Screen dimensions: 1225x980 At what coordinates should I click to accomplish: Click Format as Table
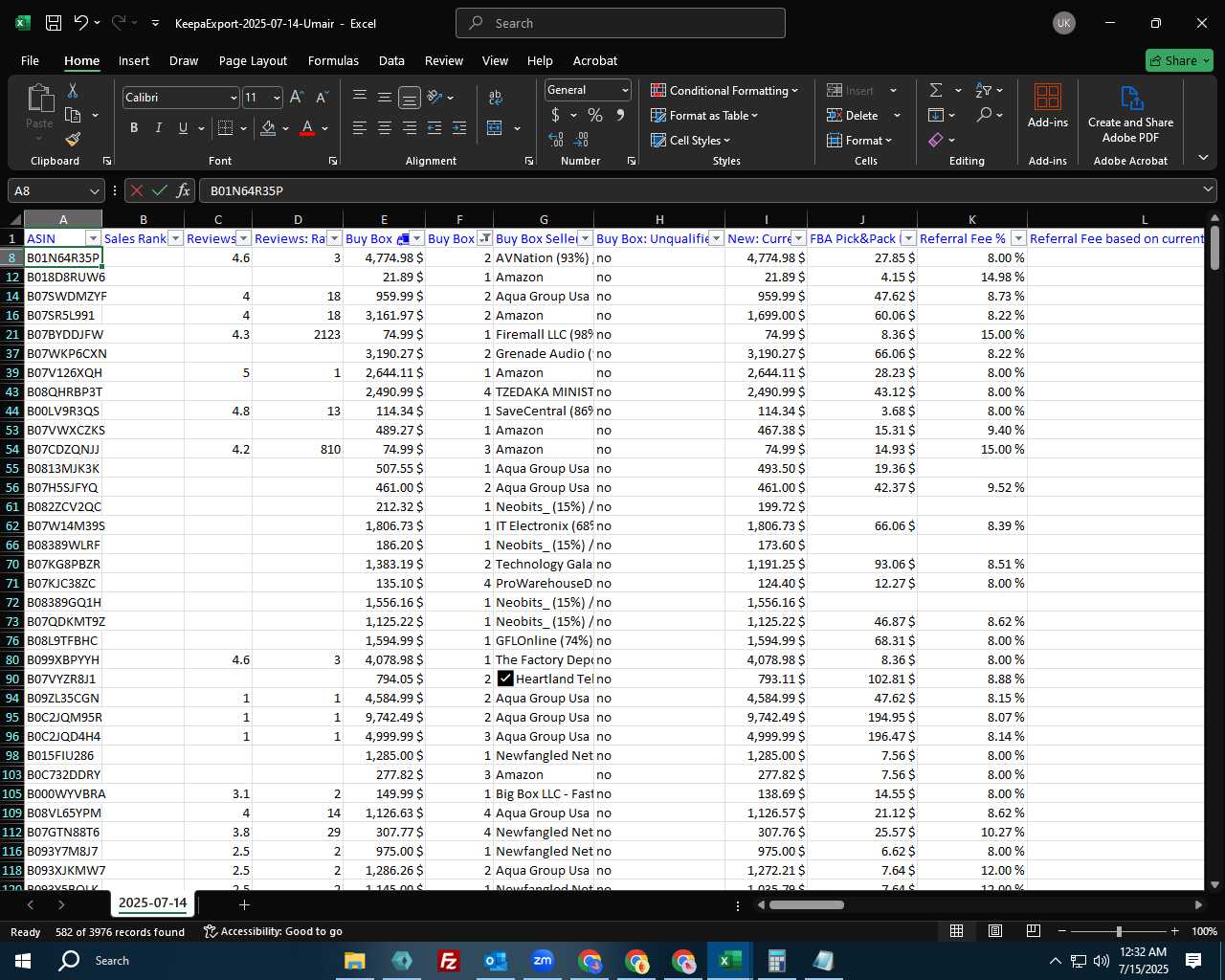(704, 115)
